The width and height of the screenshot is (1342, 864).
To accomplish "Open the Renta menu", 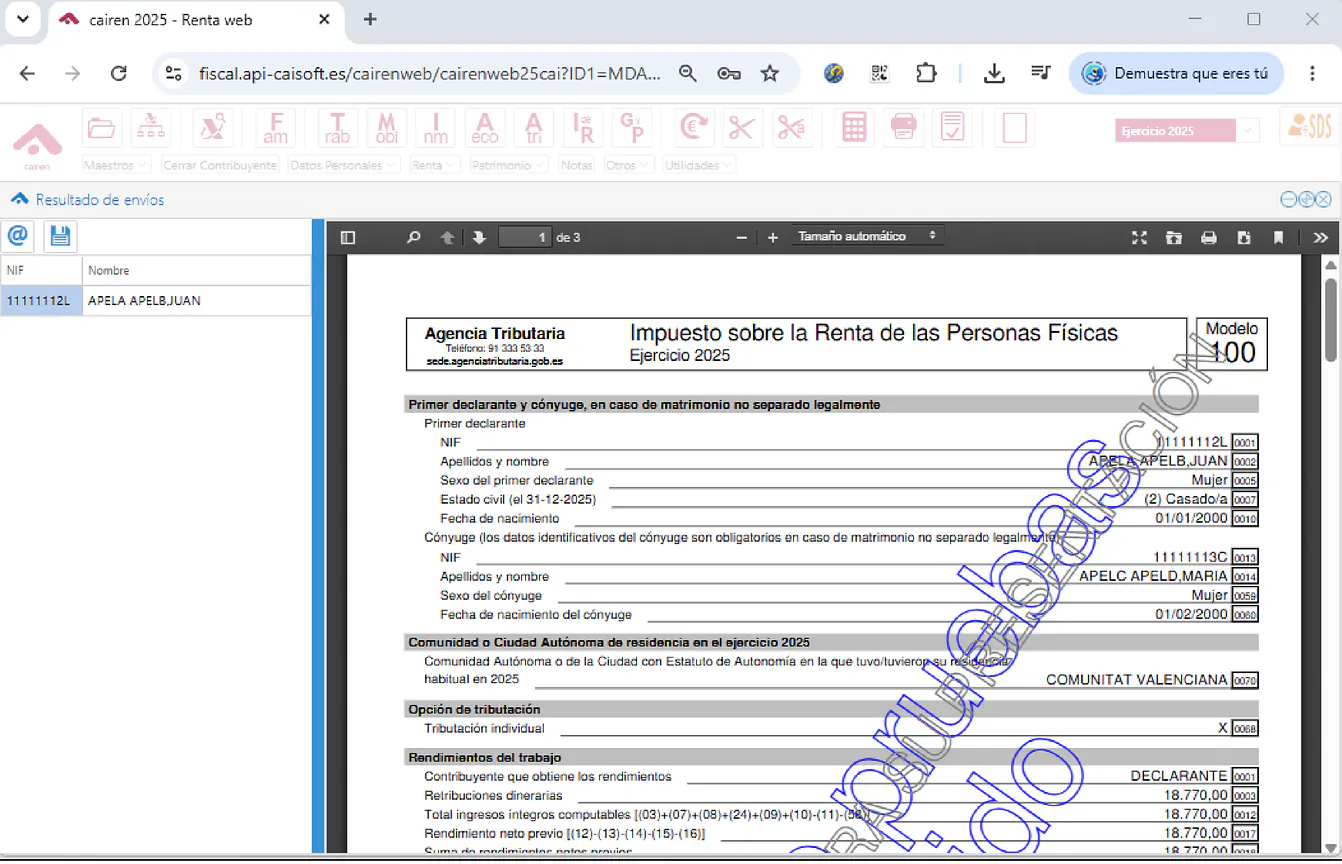I will point(434,165).
